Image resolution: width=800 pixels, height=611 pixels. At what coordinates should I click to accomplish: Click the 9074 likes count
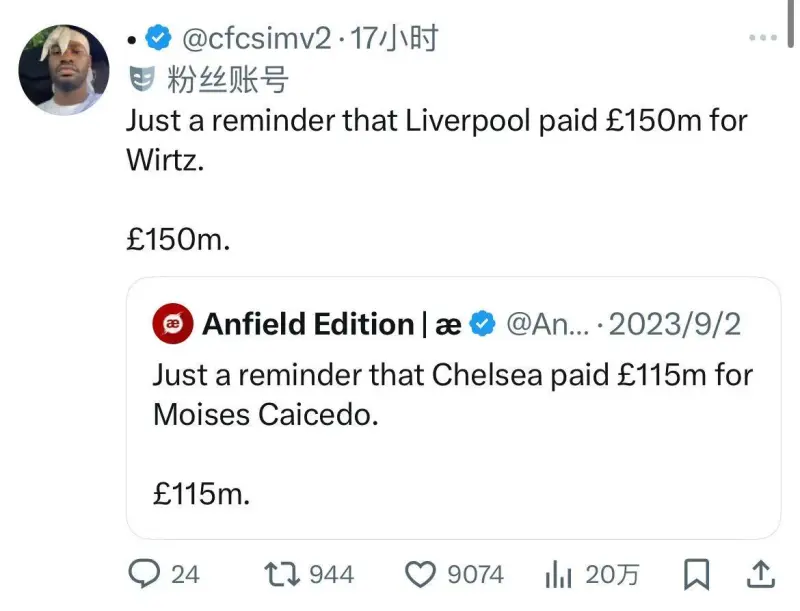pyautogui.click(x=475, y=574)
